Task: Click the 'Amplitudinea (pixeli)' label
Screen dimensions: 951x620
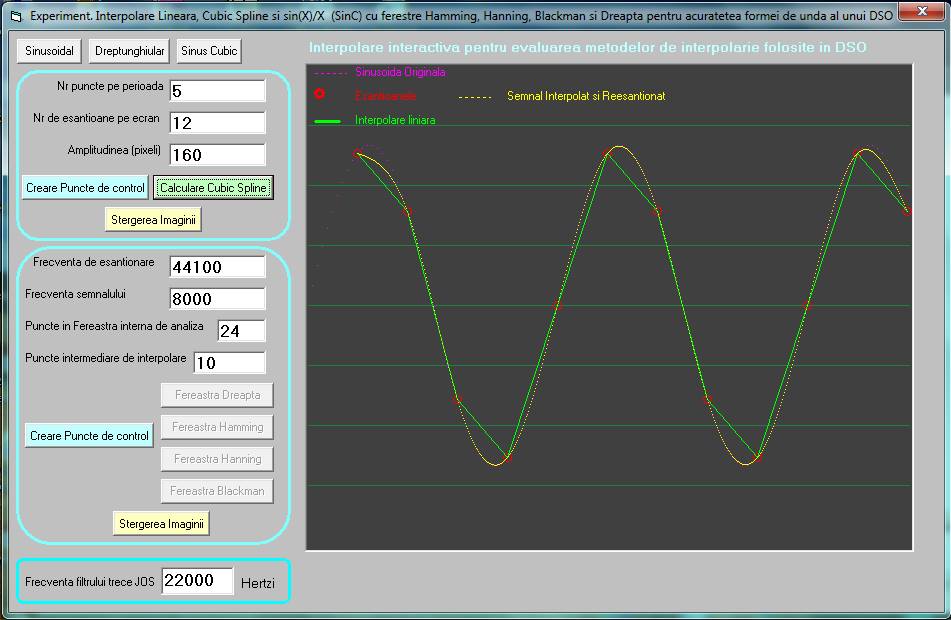Action: coord(114,150)
